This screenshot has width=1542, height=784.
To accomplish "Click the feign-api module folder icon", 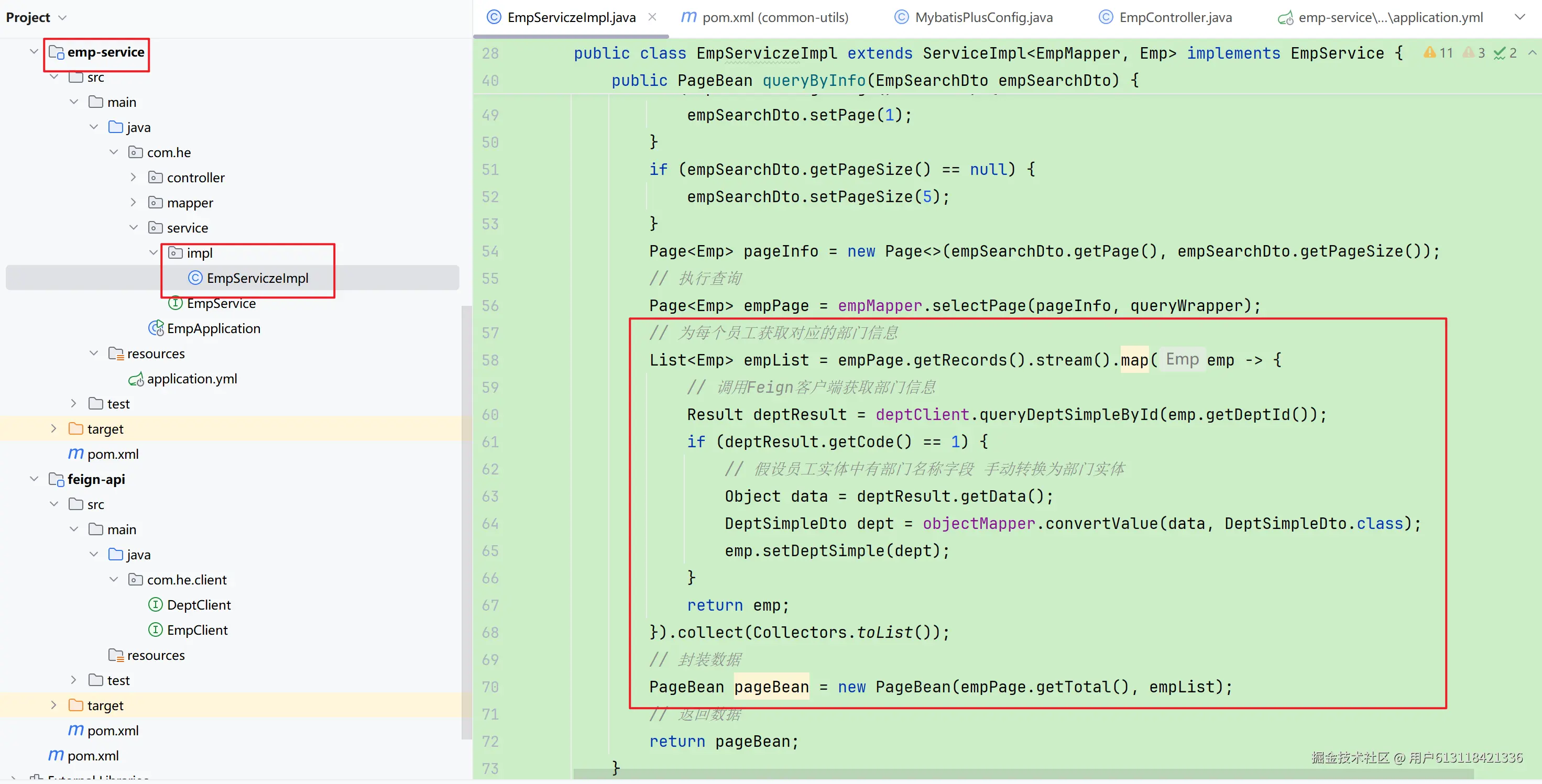I will 56,479.
